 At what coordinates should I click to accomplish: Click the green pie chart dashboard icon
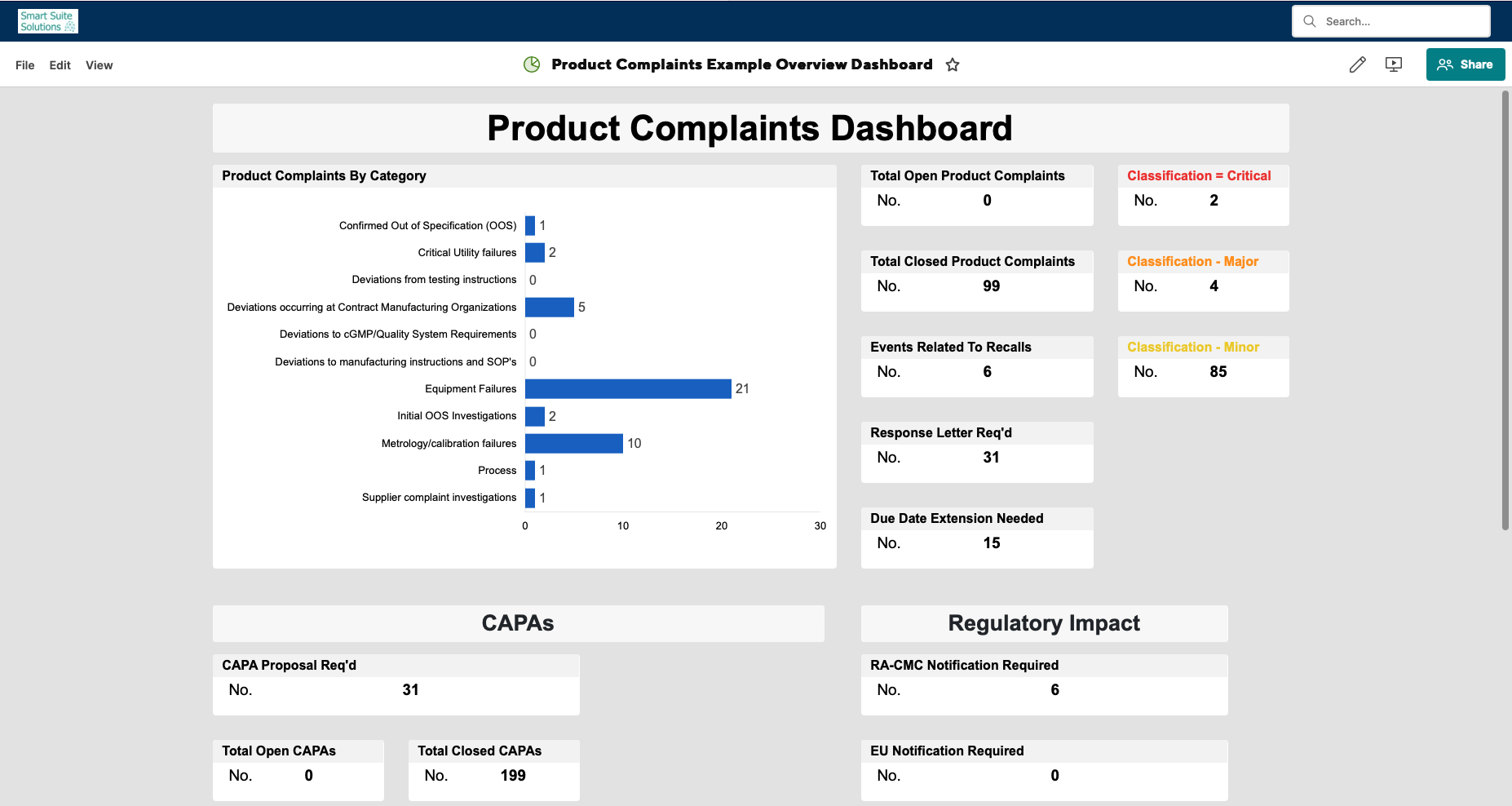tap(532, 64)
